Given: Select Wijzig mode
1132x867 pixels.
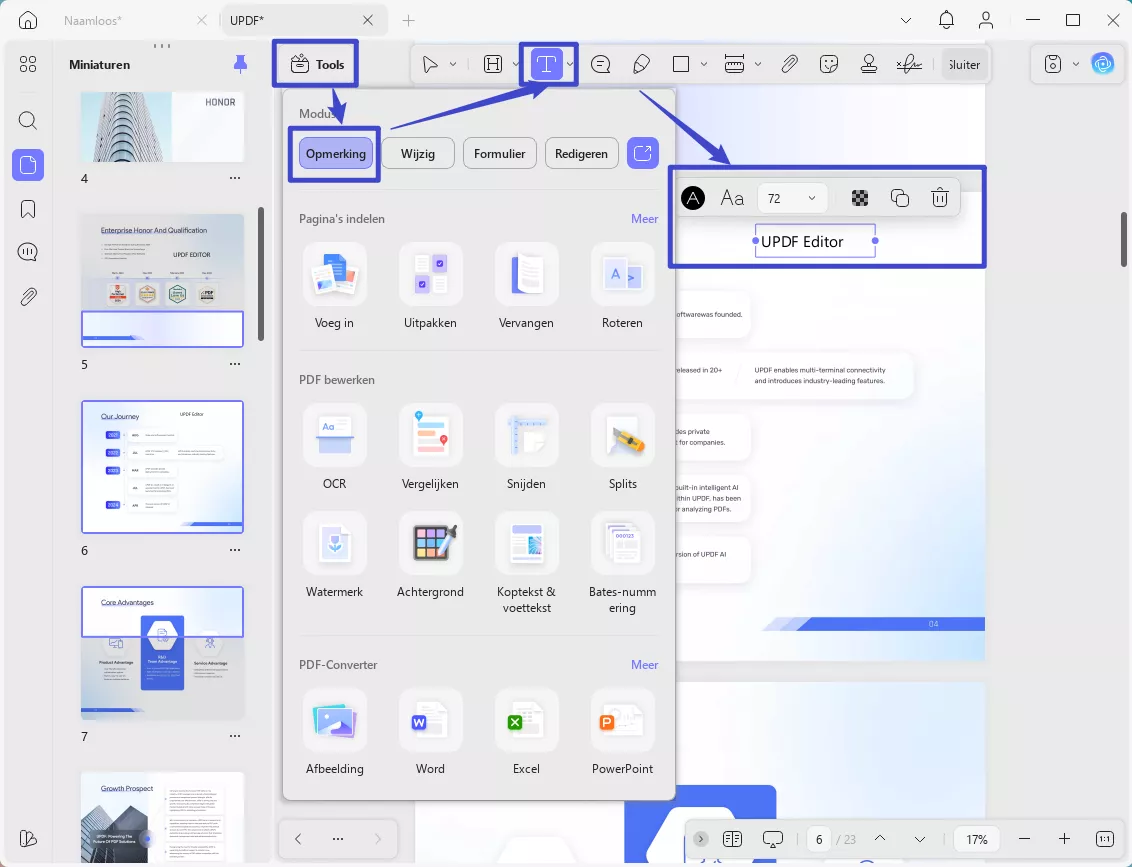Looking at the screenshot, I should pyautogui.click(x=418, y=154).
